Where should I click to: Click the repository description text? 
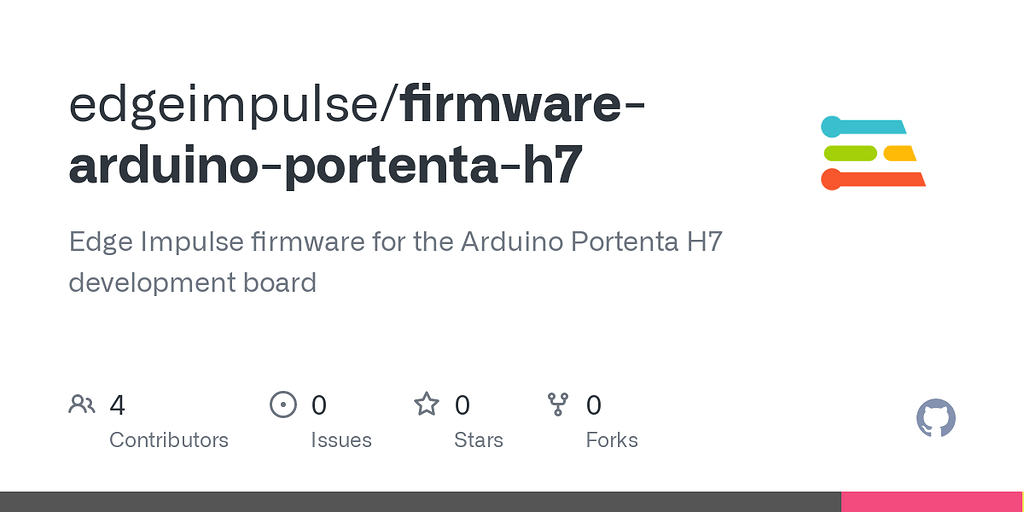[x=396, y=263]
